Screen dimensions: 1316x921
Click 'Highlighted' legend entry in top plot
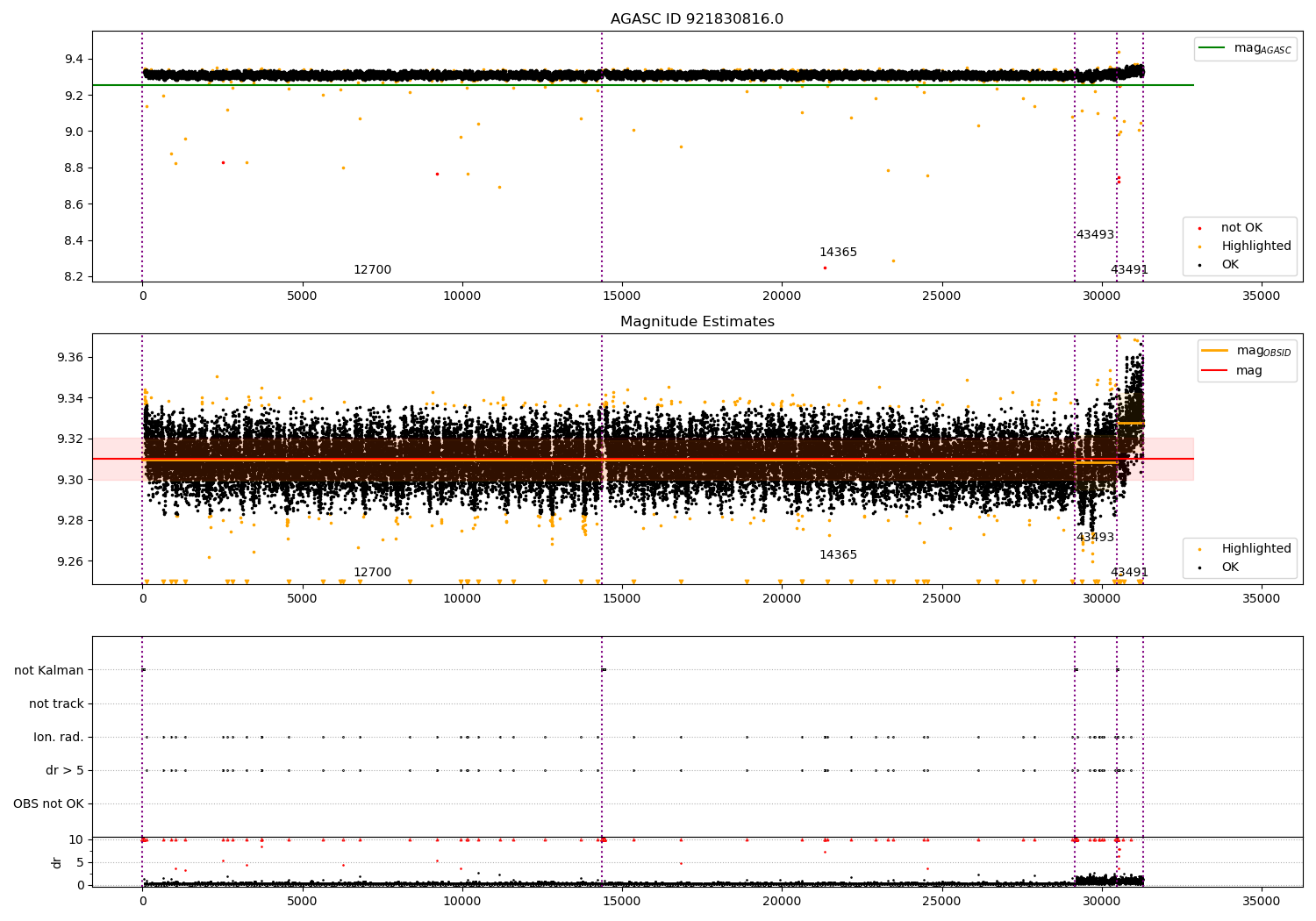click(x=1244, y=246)
